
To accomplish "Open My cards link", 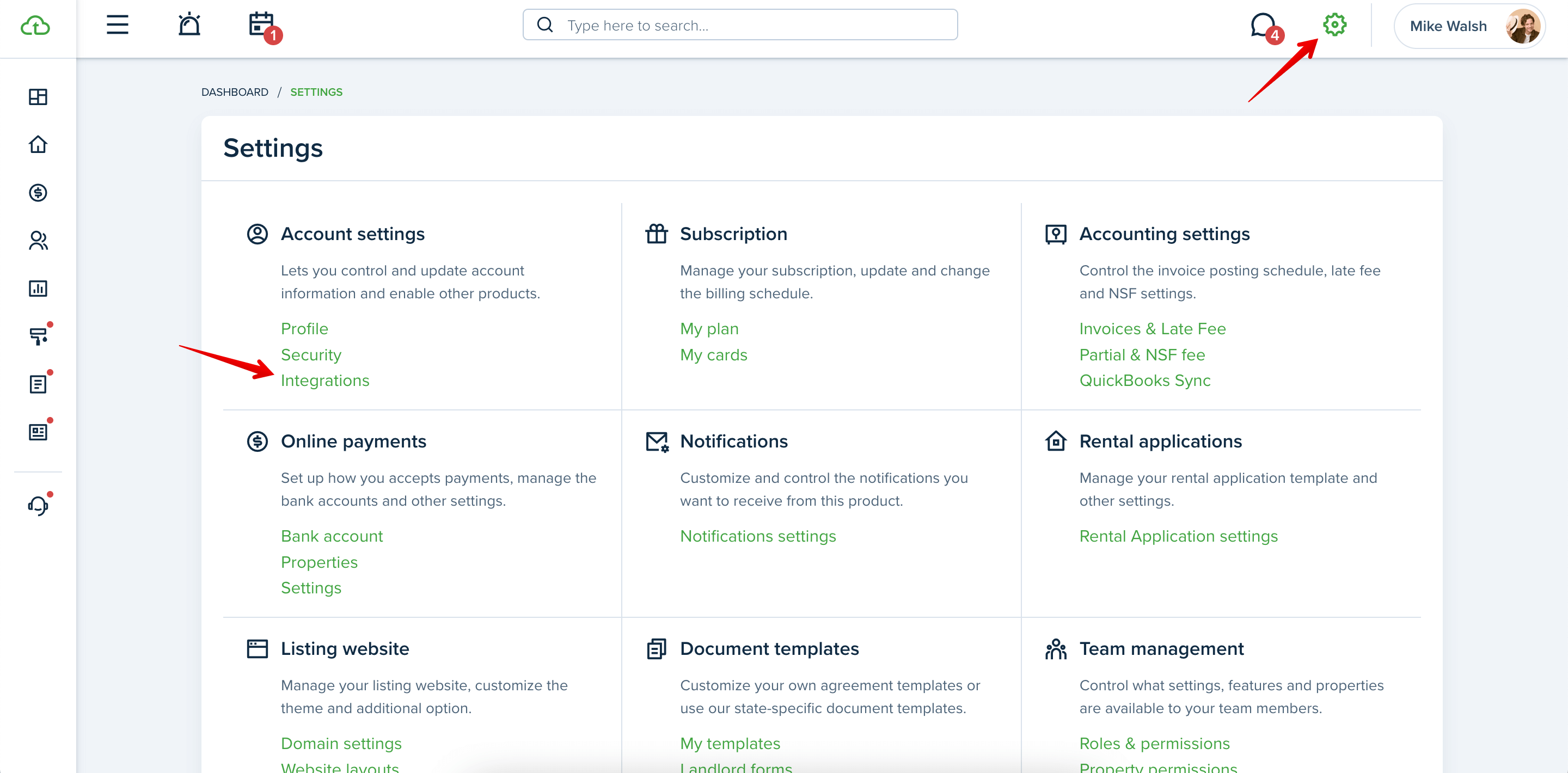I will point(713,355).
